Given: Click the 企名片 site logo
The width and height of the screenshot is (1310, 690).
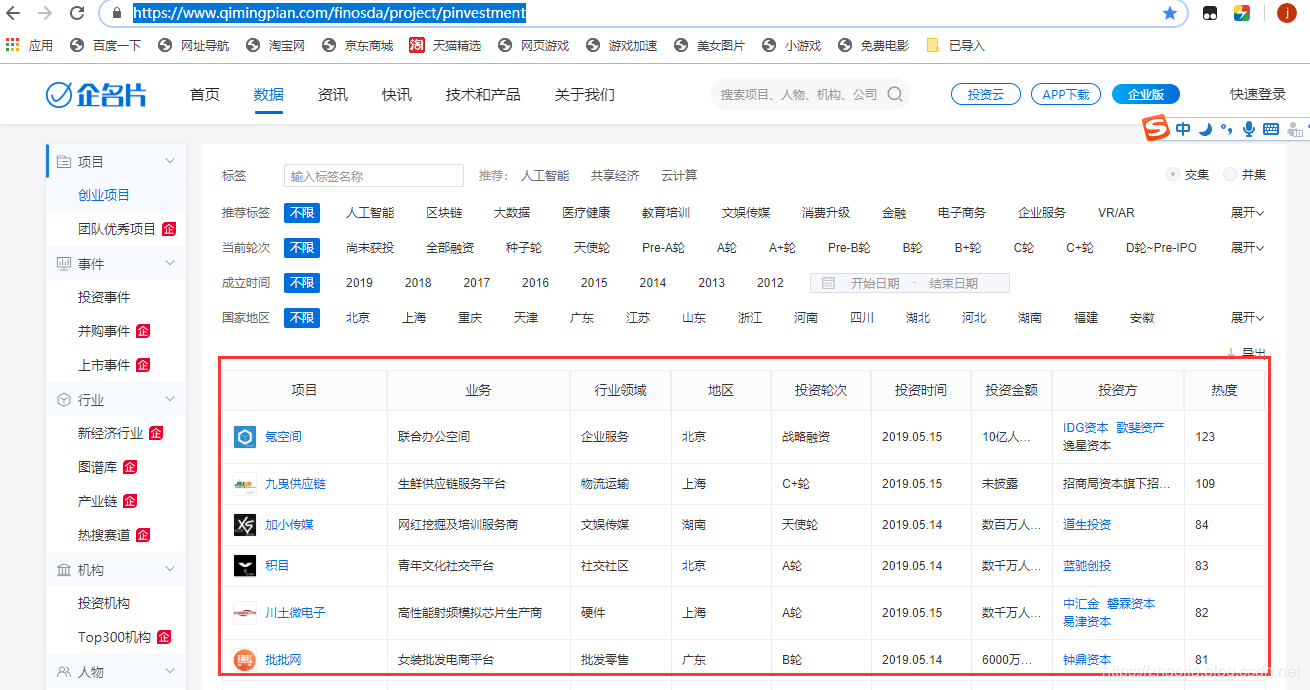Looking at the screenshot, I should pos(96,94).
